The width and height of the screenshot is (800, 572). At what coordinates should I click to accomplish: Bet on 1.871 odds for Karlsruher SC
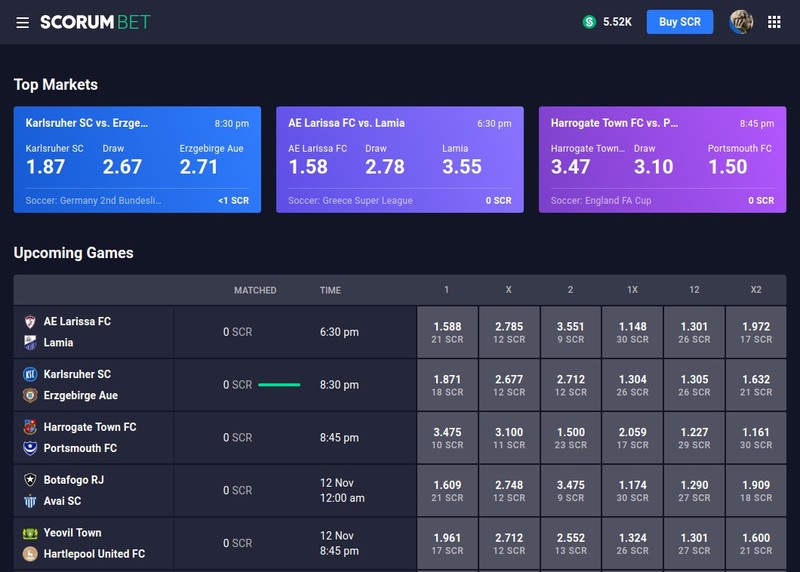(x=447, y=385)
